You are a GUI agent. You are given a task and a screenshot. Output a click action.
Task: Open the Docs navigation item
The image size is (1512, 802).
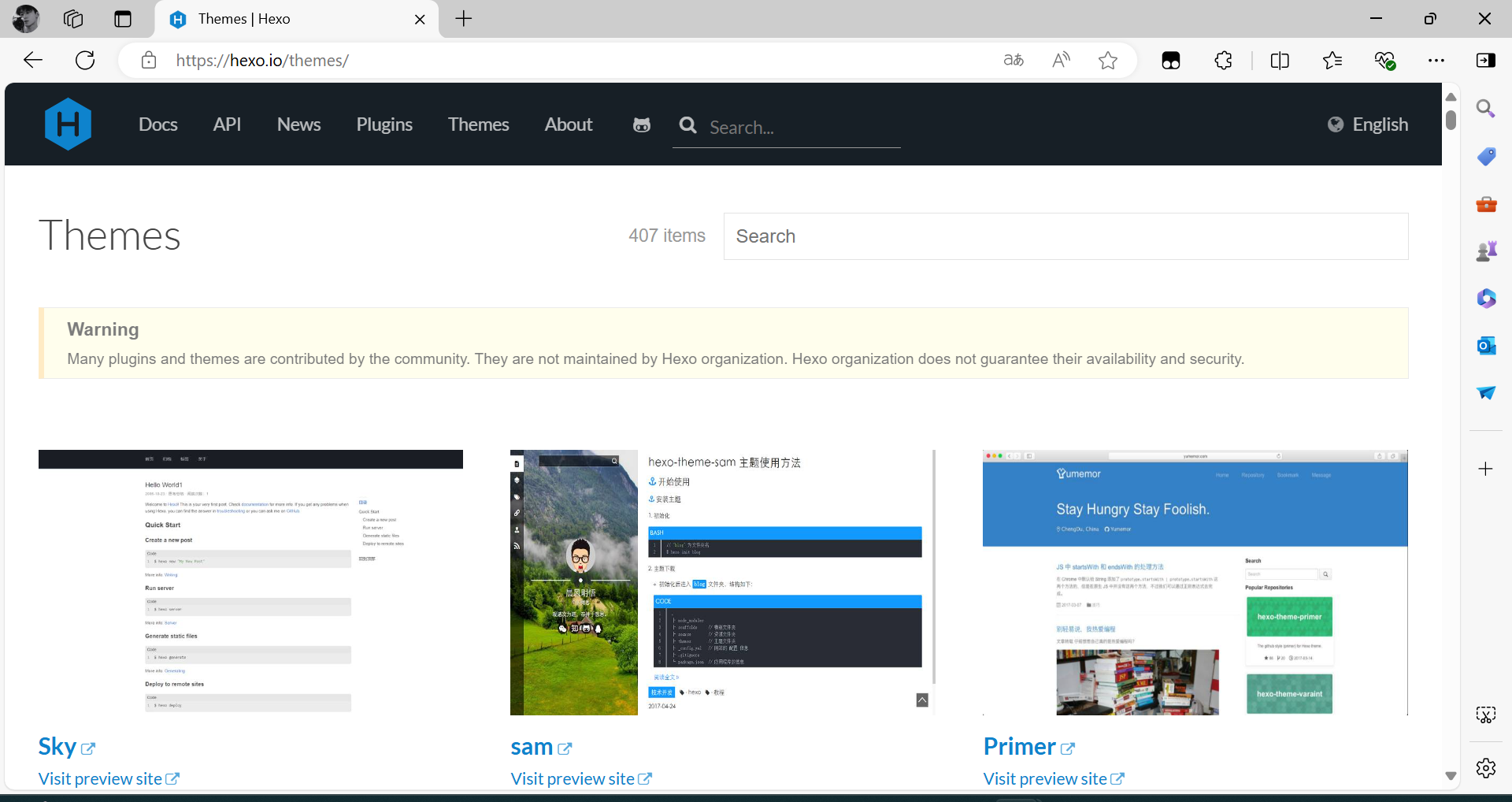tap(158, 124)
